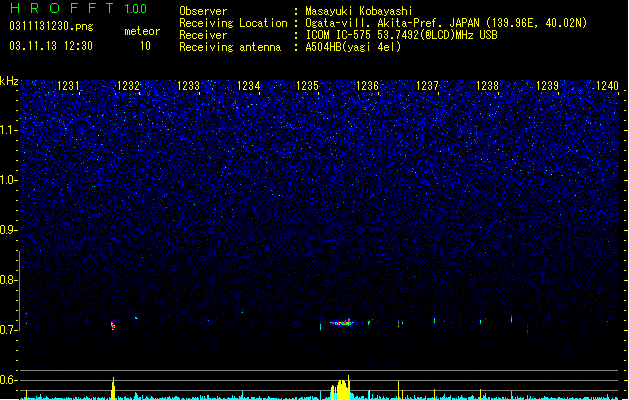Click the 1231 time marker
Screen dimensions: 629x400
pos(69,85)
